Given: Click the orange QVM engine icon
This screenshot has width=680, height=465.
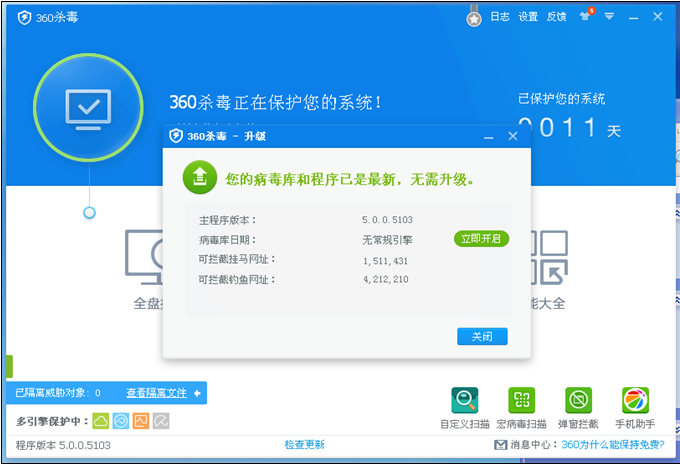Looking at the screenshot, I should point(141,421).
